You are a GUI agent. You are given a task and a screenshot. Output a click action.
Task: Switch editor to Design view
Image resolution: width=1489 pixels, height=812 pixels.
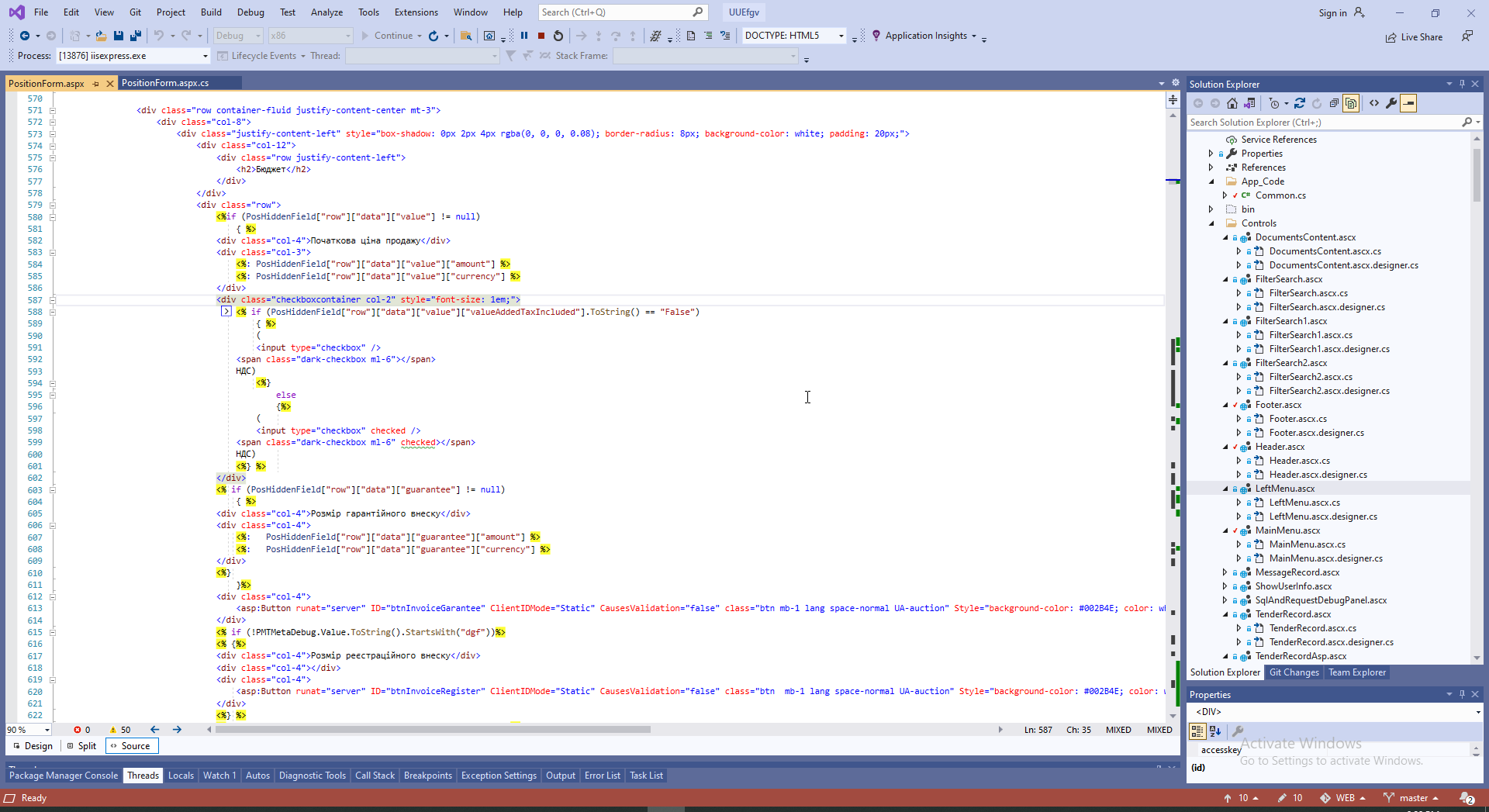33,746
